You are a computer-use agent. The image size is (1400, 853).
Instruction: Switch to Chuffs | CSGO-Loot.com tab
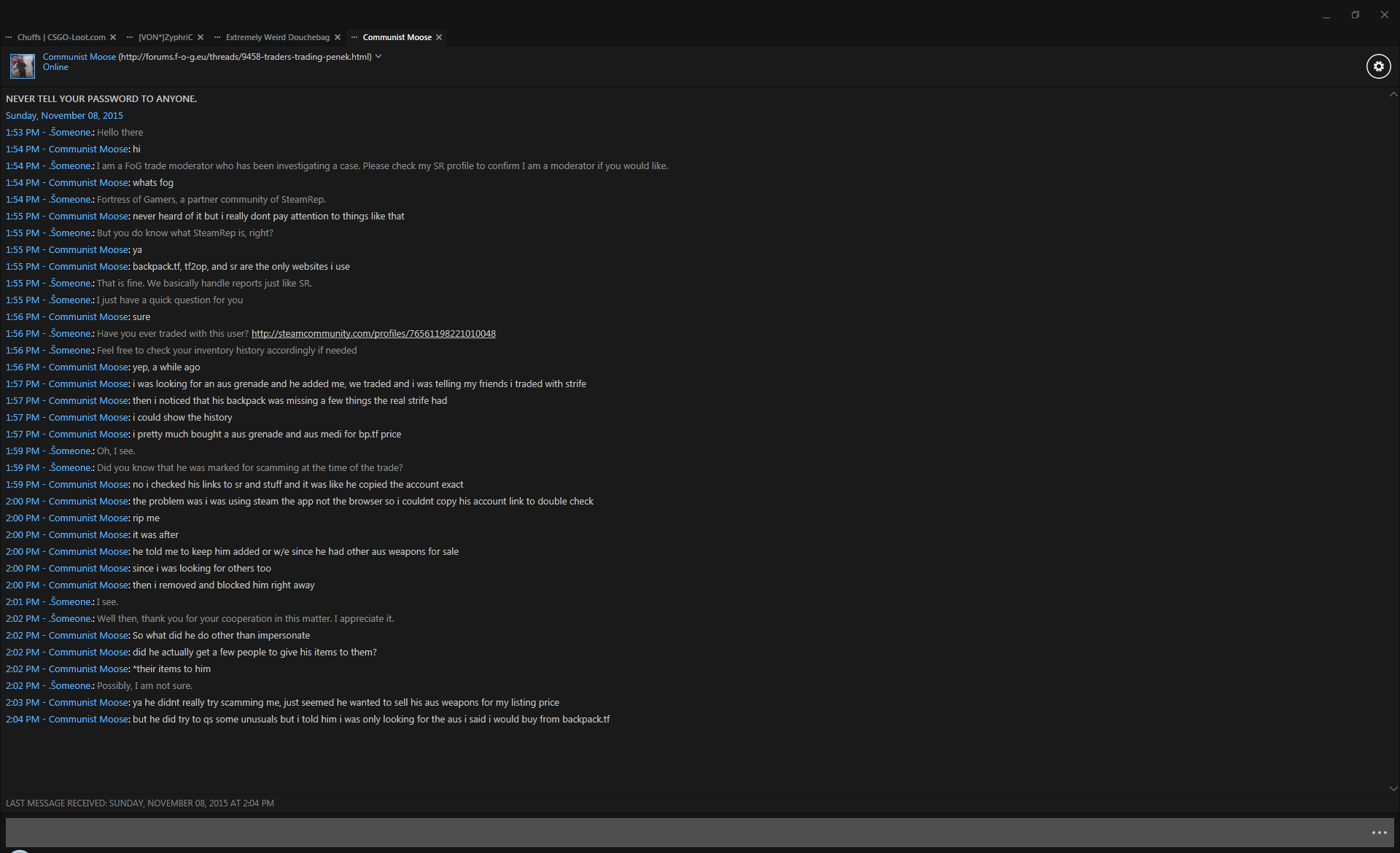[x=61, y=37]
